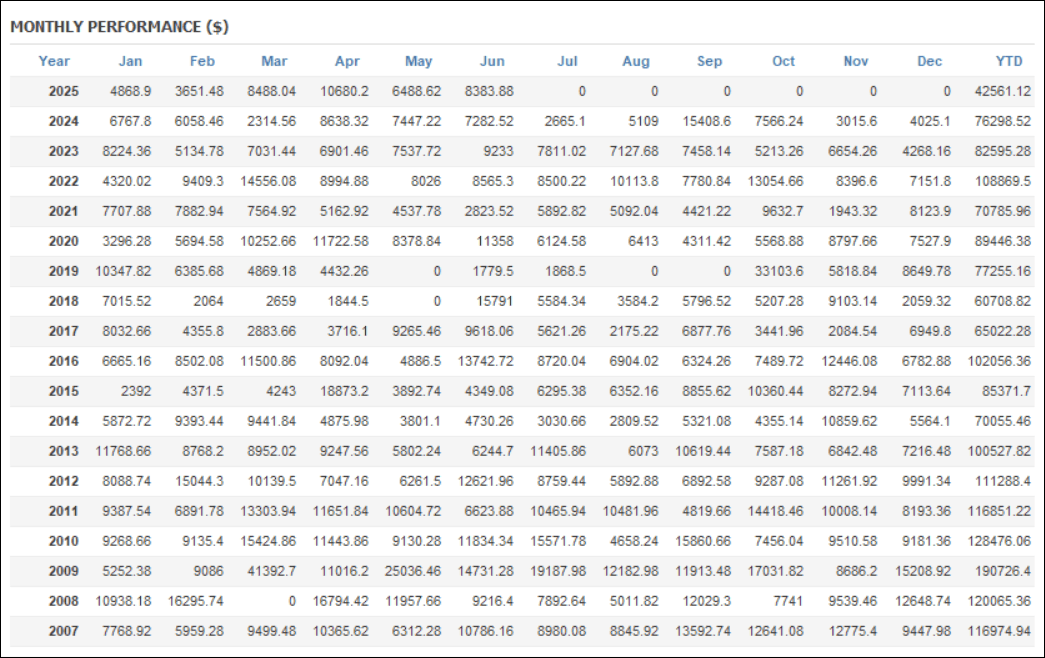Select the Mar column header
Viewport: 1045px width, 658px height.
[x=274, y=61]
